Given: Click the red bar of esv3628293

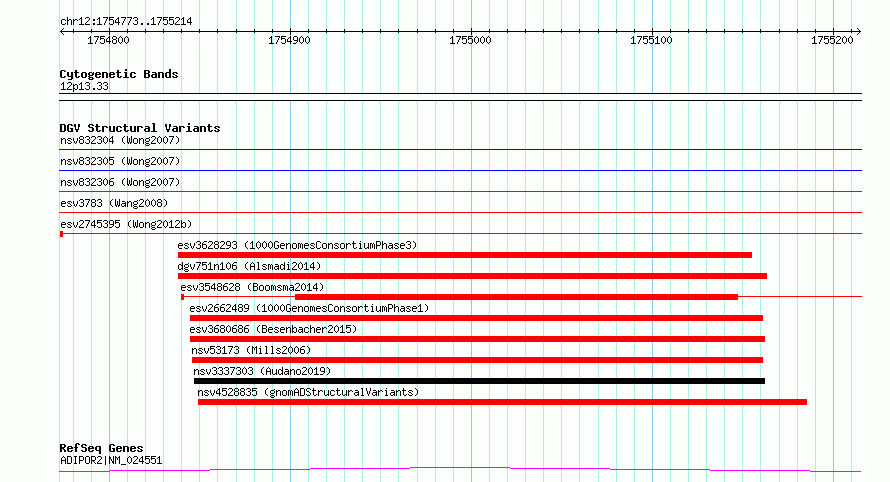Looking at the screenshot, I should (465, 255).
